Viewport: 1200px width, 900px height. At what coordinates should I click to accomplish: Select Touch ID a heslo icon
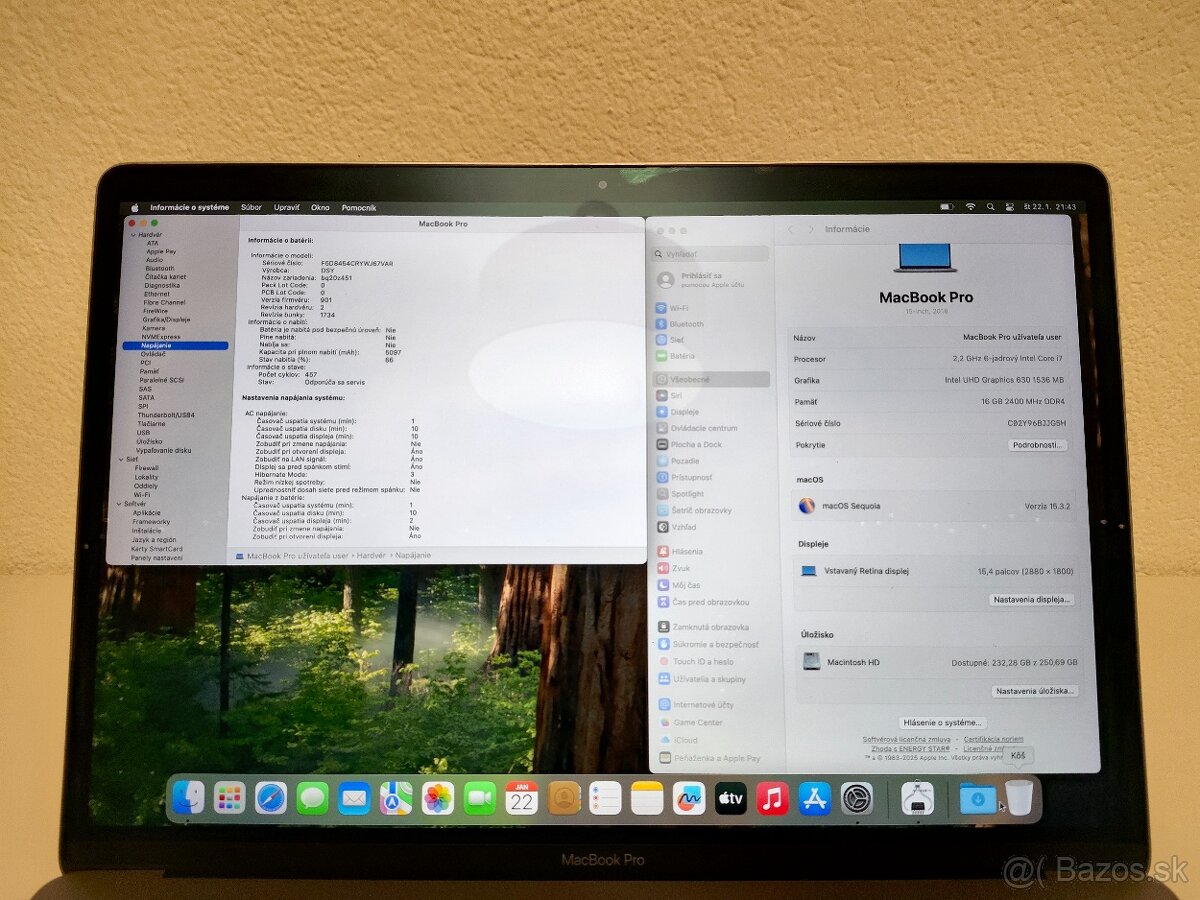(x=664, y=661)
